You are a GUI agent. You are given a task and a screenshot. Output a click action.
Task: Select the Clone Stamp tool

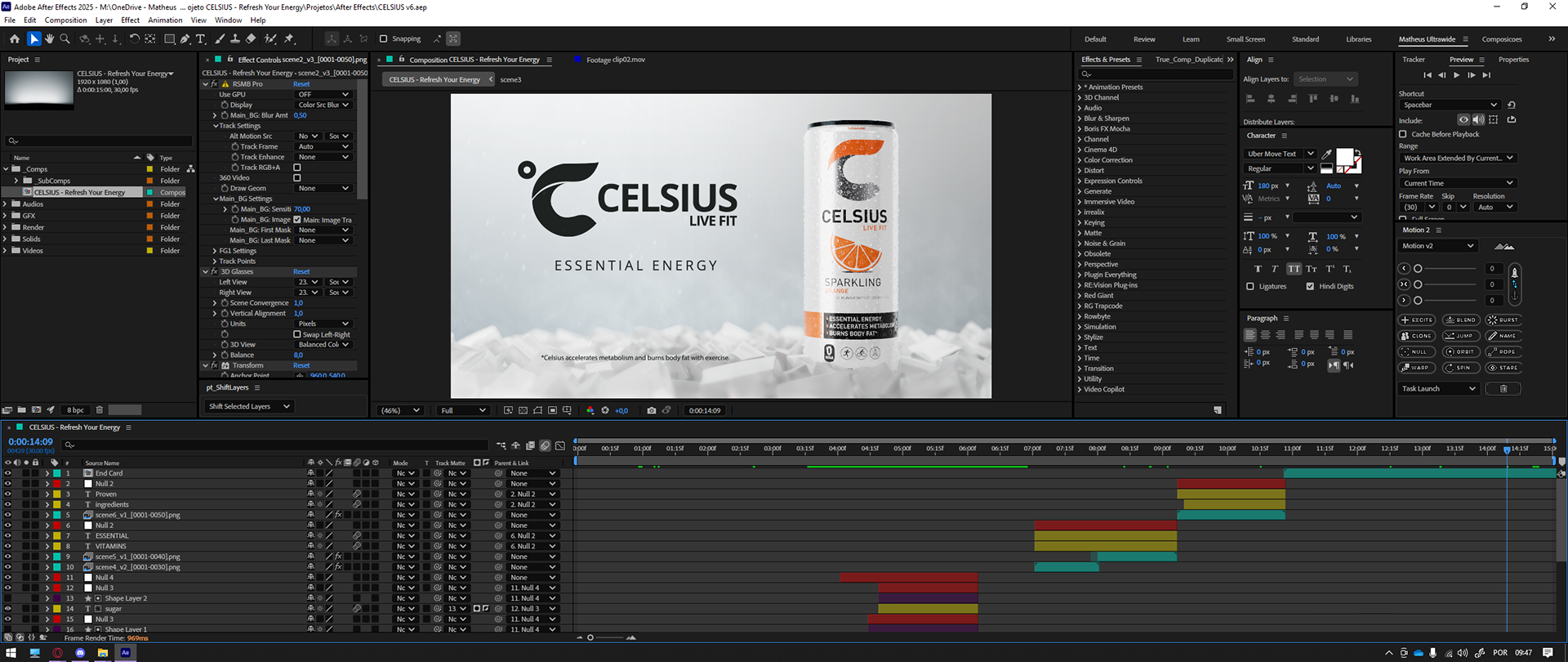tap(235, 38)
